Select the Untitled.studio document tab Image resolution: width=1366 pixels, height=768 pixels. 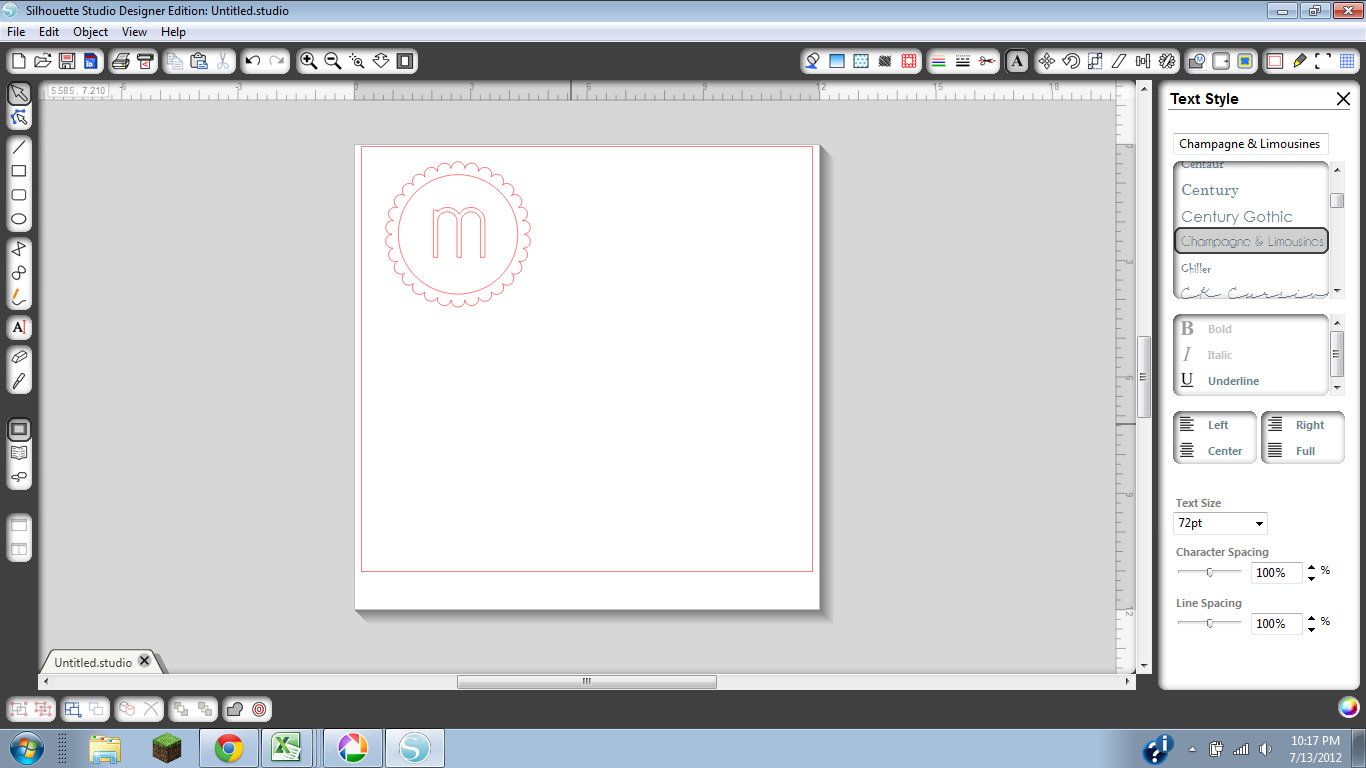point(93,662)
